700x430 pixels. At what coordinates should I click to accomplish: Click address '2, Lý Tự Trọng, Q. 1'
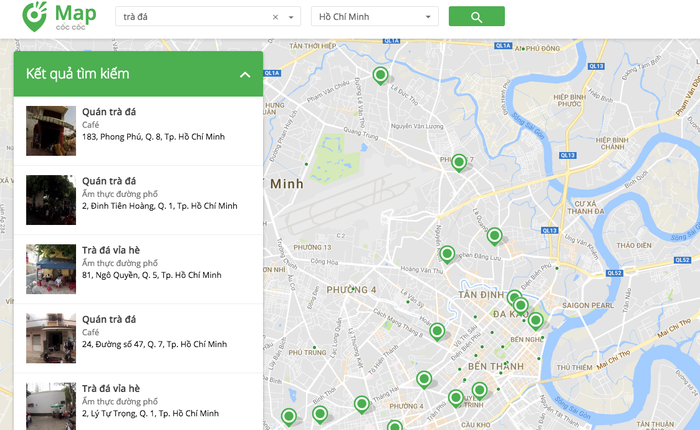pos(150,413)
